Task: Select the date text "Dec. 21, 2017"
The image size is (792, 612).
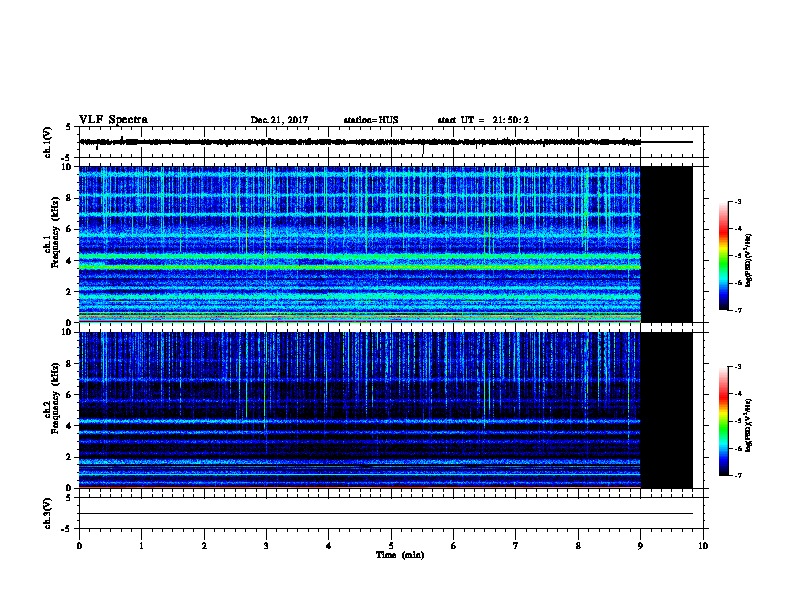Action: pyautogui.click(x=279, y=120)
